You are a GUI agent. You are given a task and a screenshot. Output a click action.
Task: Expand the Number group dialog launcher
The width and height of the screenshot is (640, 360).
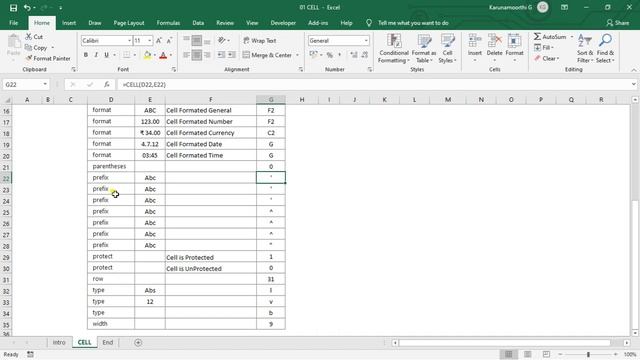(370, 70)
